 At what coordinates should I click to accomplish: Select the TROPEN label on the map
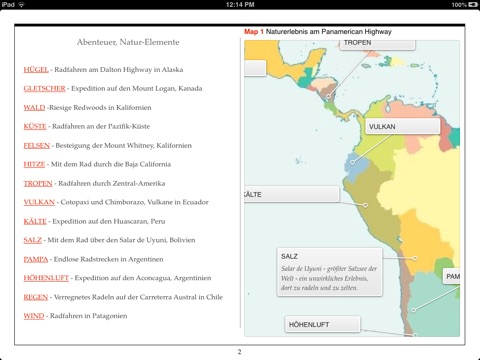[x=377, y=44]
